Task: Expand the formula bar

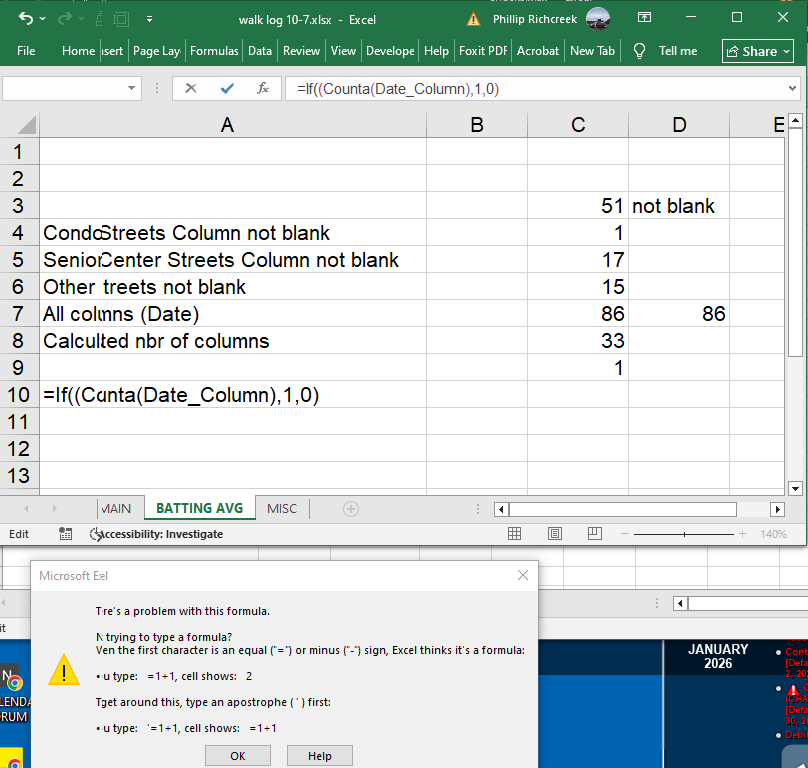Action: [x=793, y=89]
